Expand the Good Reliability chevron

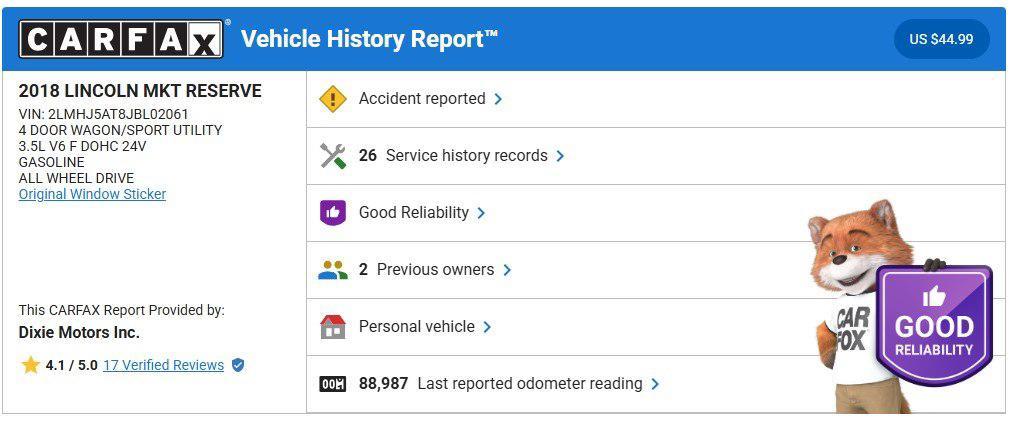pyautogui.click(x=481, y=213)
